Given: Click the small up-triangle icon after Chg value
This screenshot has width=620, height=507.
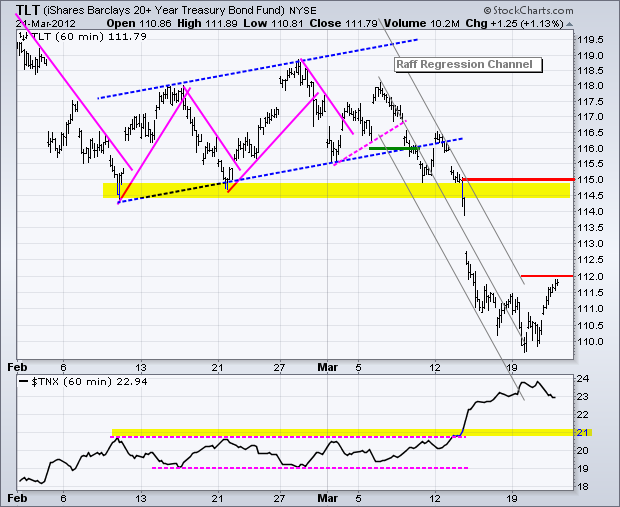Looking at the screenshot, I should [x=569, y=24].
